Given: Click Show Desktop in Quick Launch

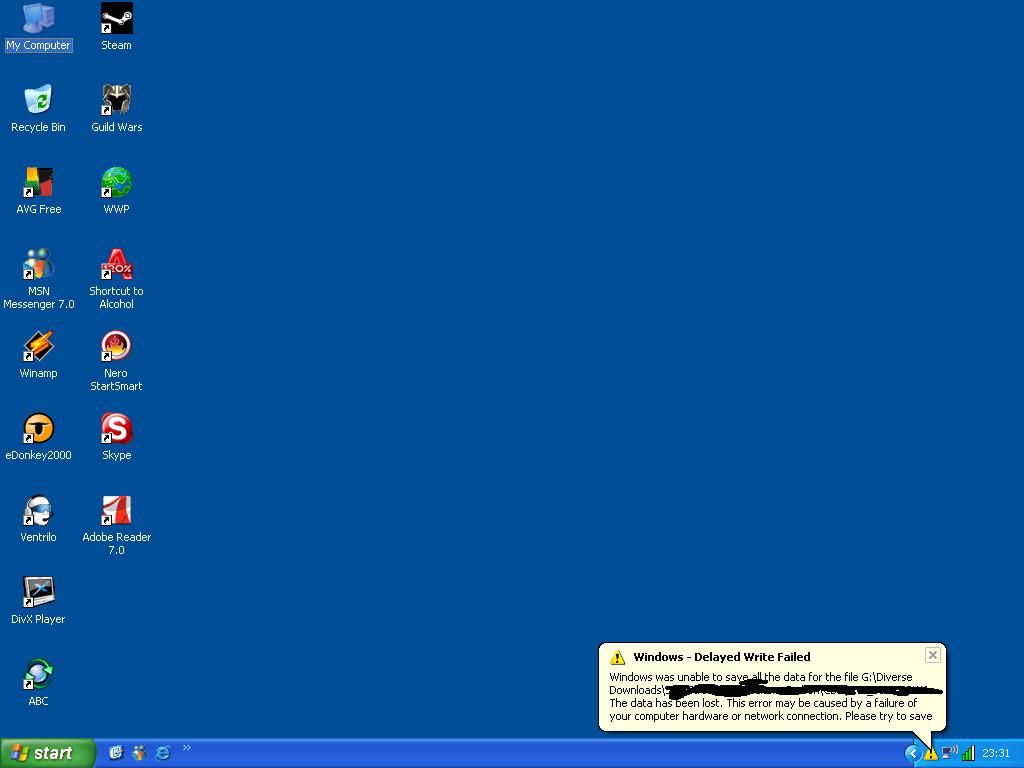Looking at the screenshot, I should pyautogui.click(x=116, y=753).
